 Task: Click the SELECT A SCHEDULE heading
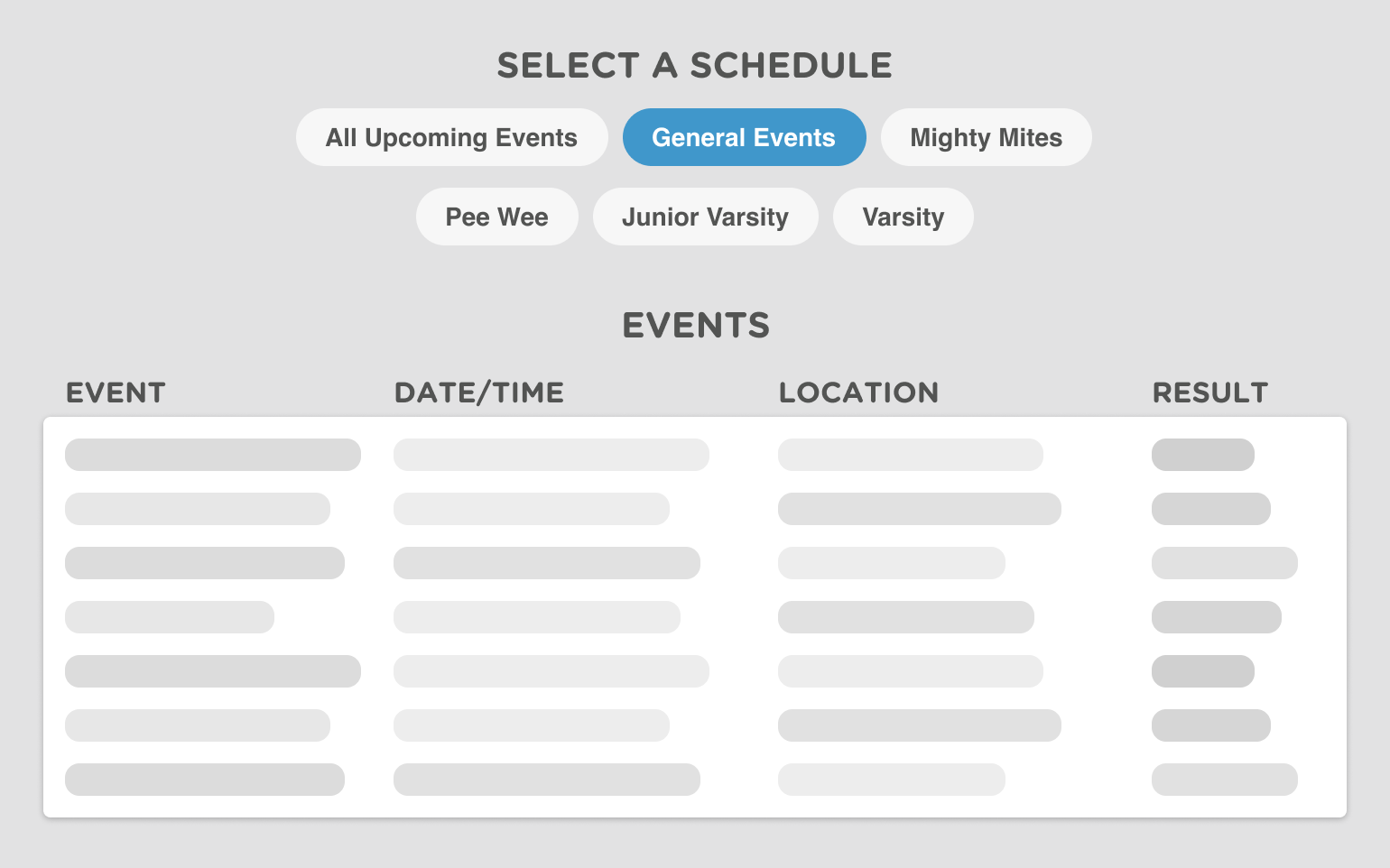(x=695, y=65)
